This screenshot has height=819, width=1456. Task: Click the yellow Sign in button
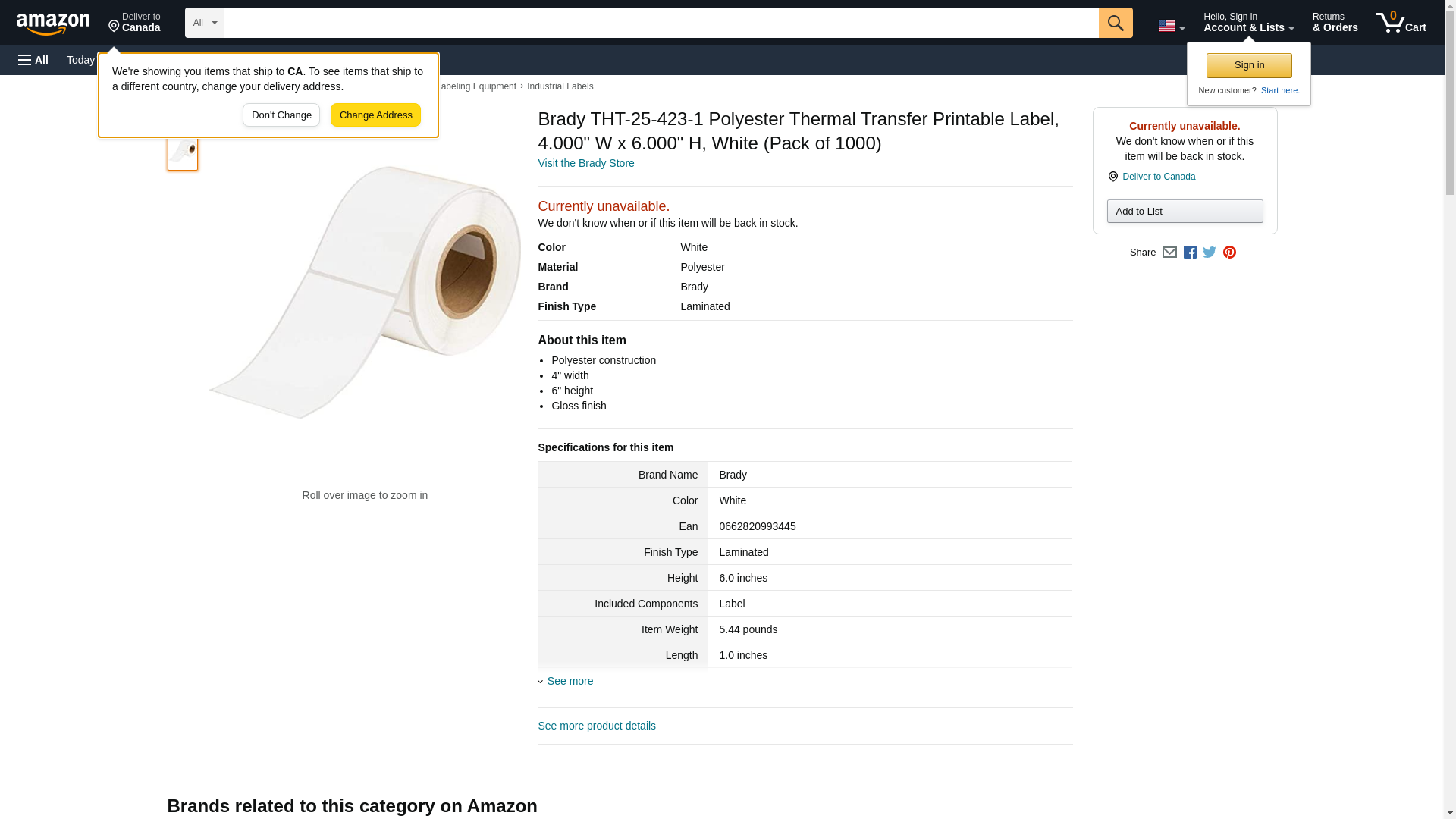click(1249, 65)
